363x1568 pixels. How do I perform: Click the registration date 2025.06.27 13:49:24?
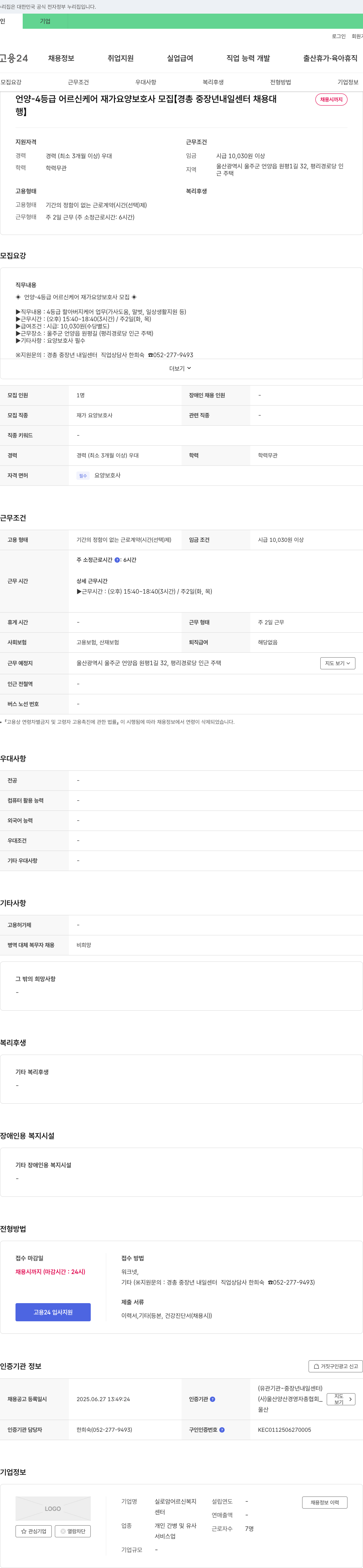(103, 1399)
